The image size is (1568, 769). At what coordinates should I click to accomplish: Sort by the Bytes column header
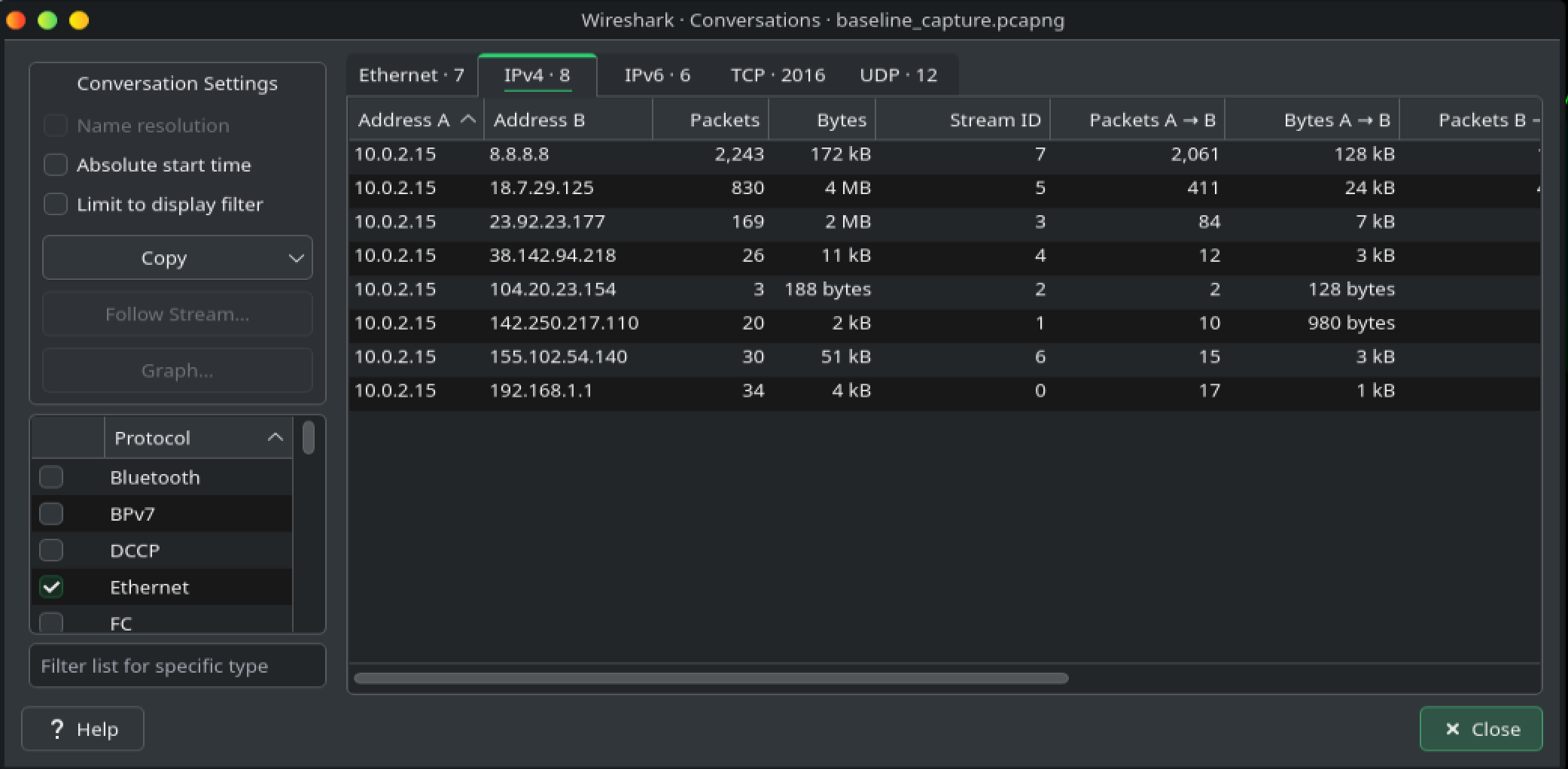(822, 120)
